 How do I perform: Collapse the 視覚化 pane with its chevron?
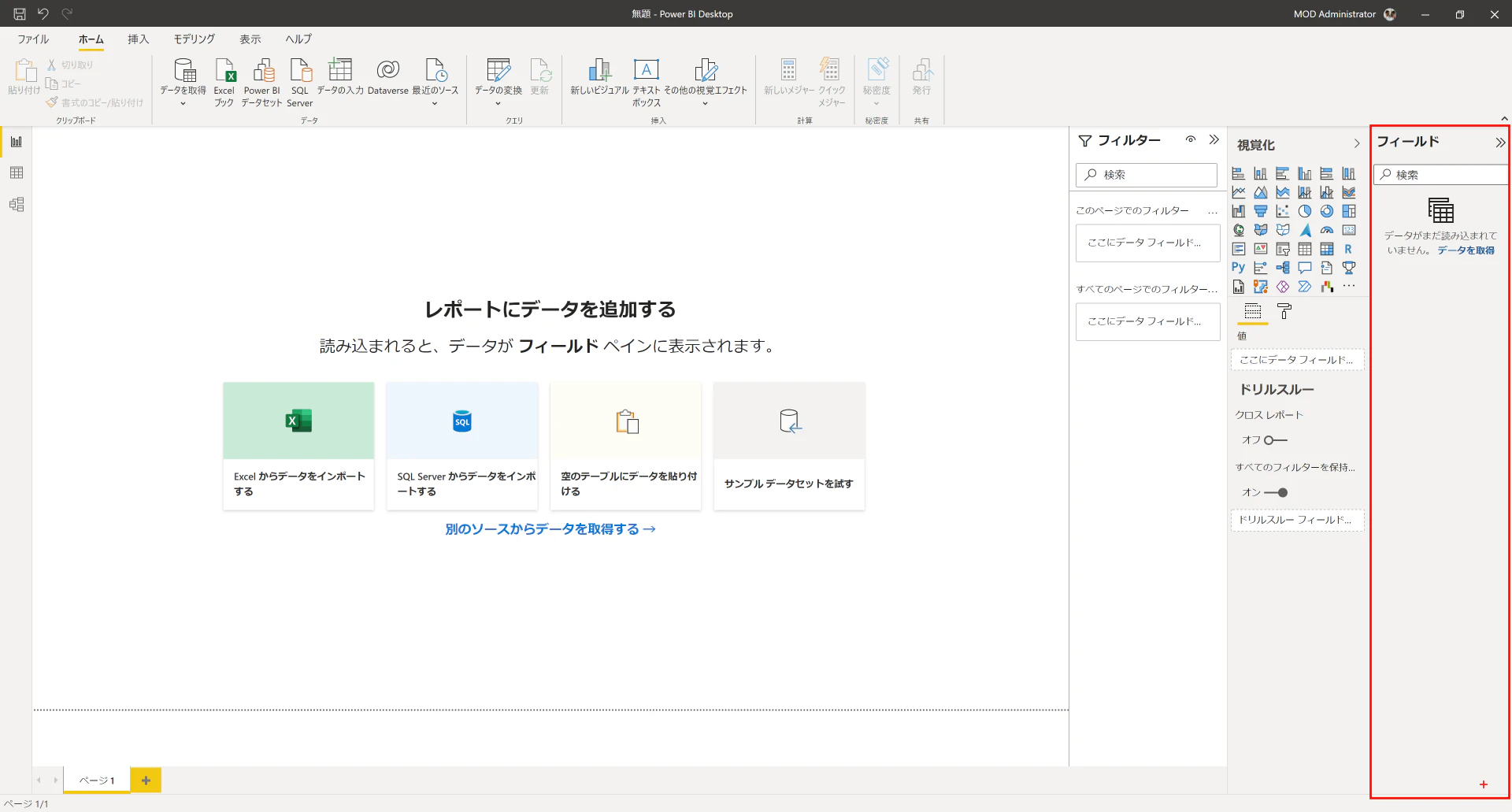point(1357,143)
